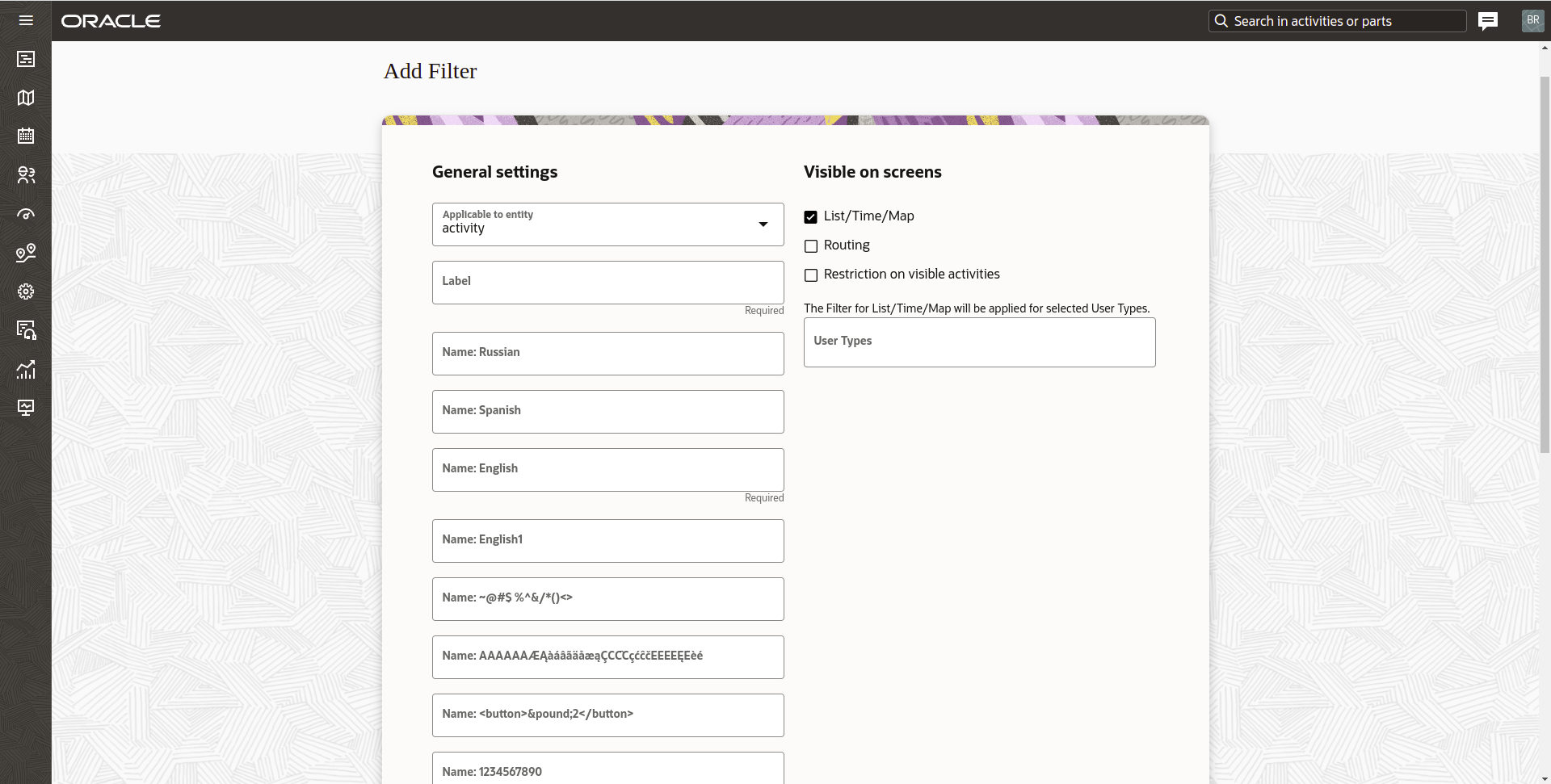Open the monitor dashboard icon in sidebar

tap(26, 408)
